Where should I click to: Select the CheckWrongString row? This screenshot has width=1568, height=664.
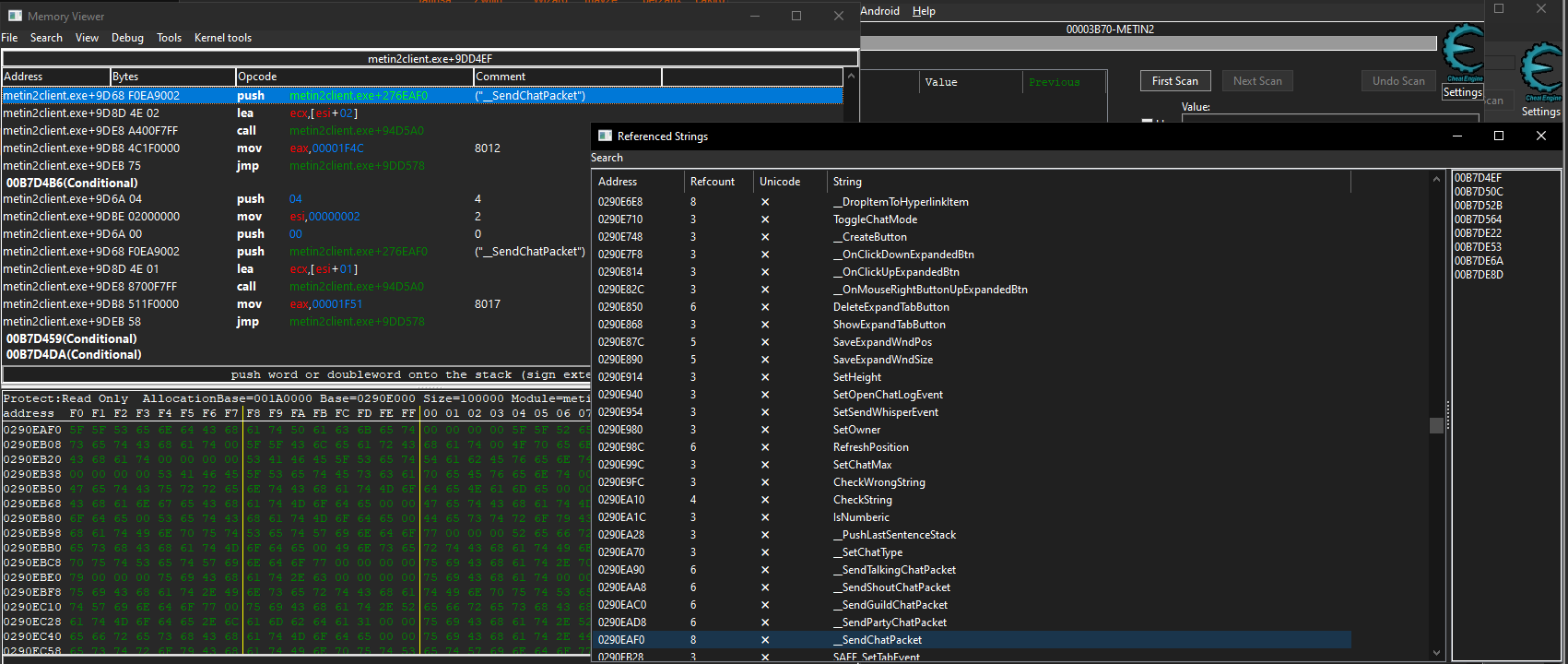[972, 482]
